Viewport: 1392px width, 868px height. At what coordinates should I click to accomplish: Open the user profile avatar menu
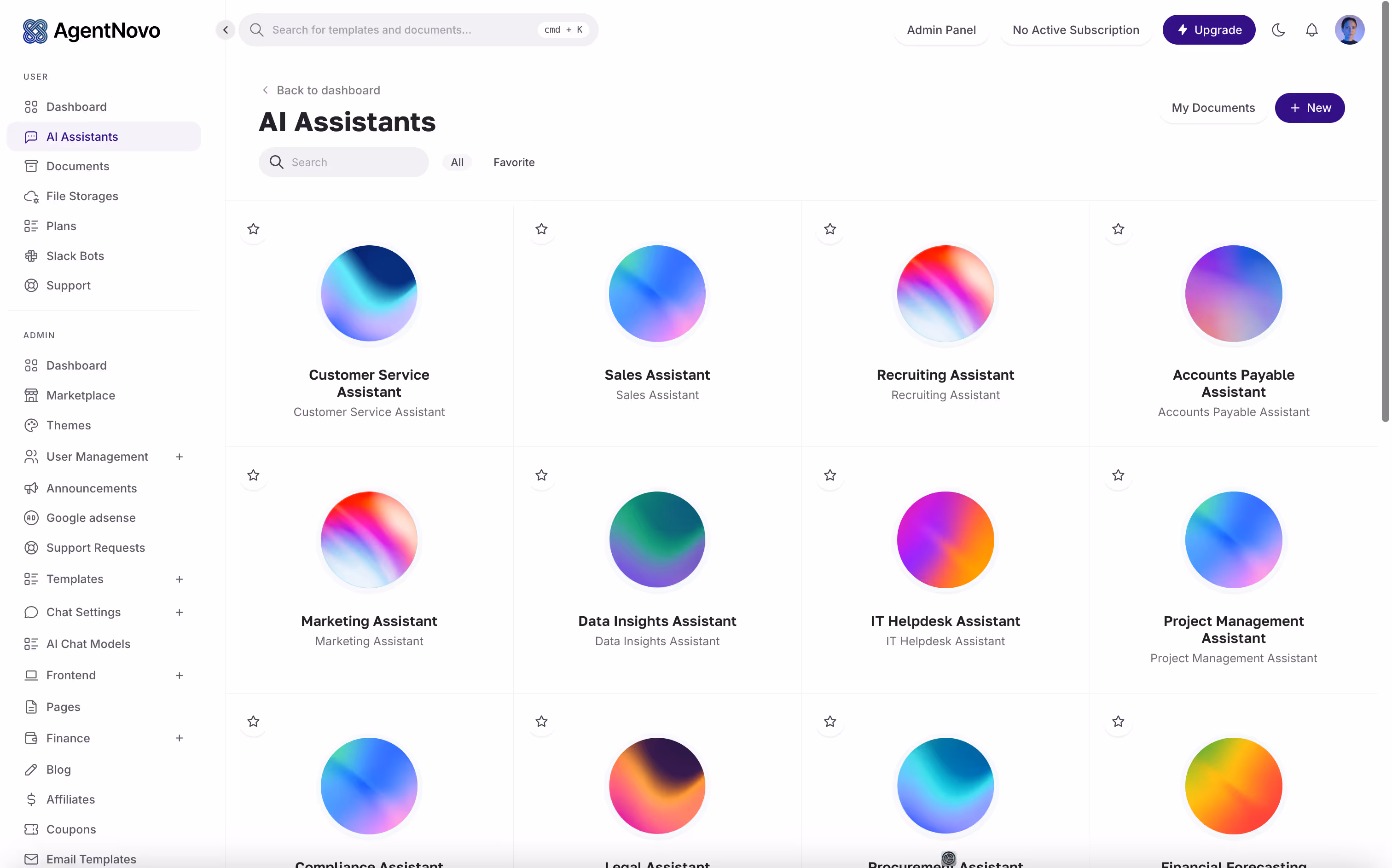click(x=1349, y=30)
